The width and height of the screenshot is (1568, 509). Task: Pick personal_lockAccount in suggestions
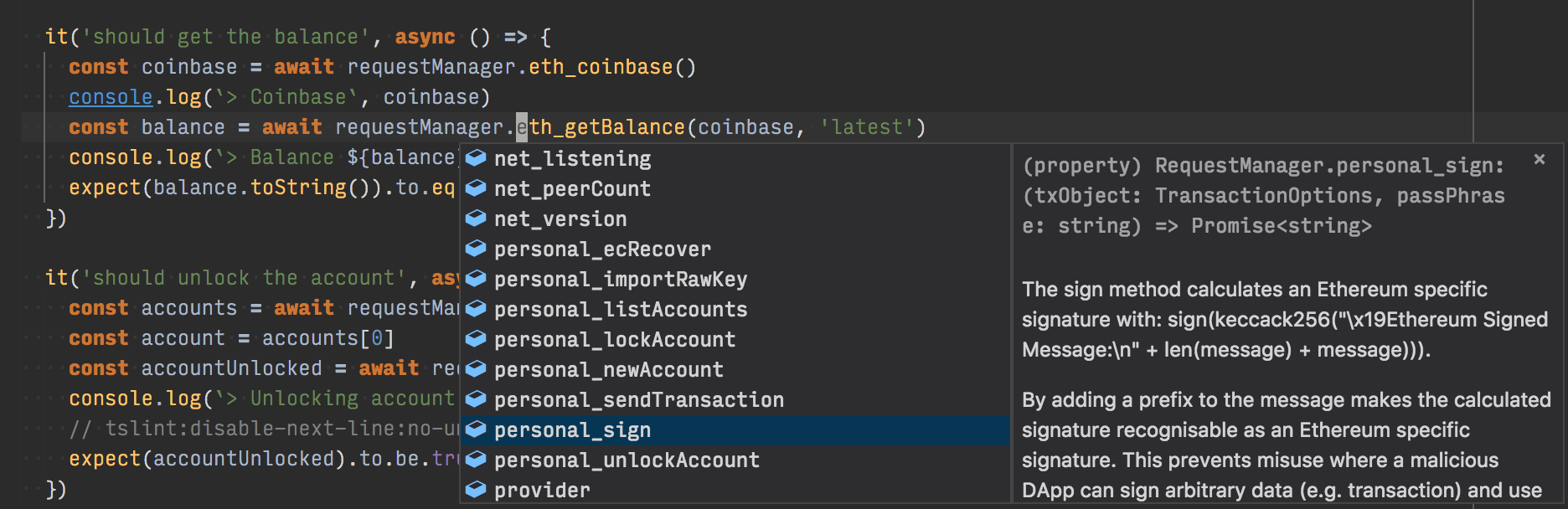coord(614,340)
